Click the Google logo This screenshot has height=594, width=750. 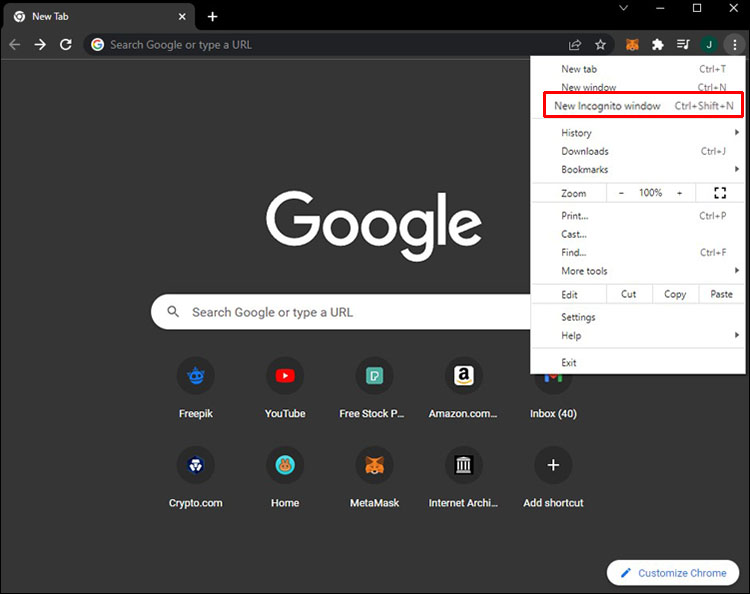(374, 225)
